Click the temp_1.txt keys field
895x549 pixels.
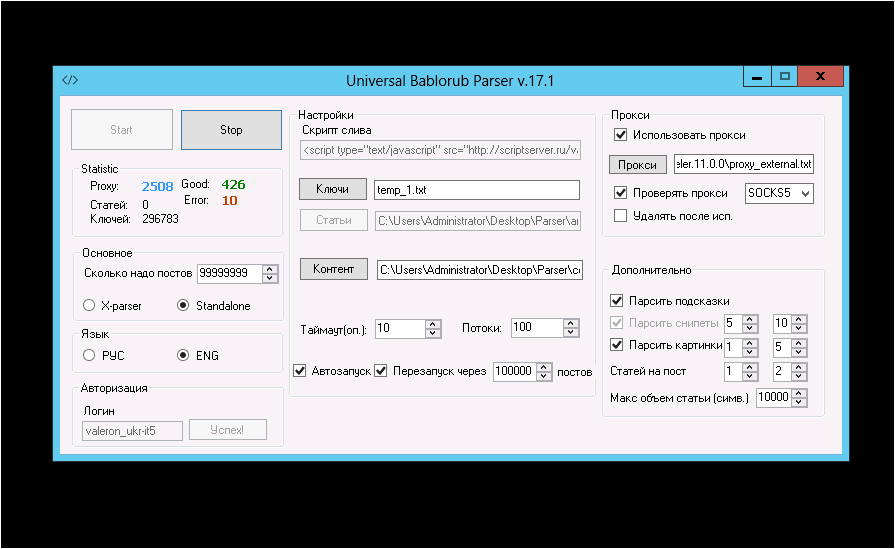pos(477,190)
